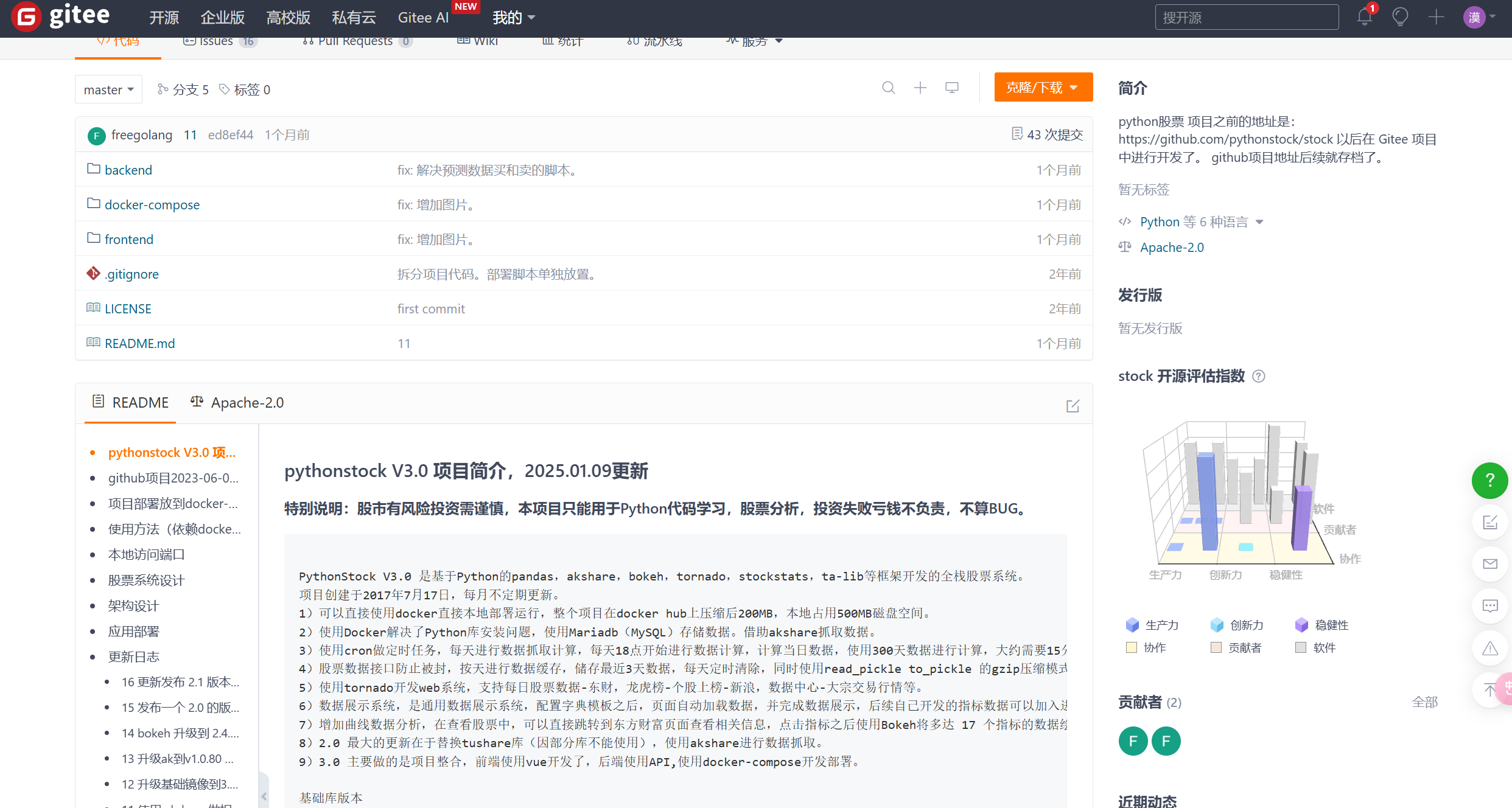Screen dimensions: 1512x808
Task: Toggle the 贡献者 legend checkbox
Action: pos(1216,647)
